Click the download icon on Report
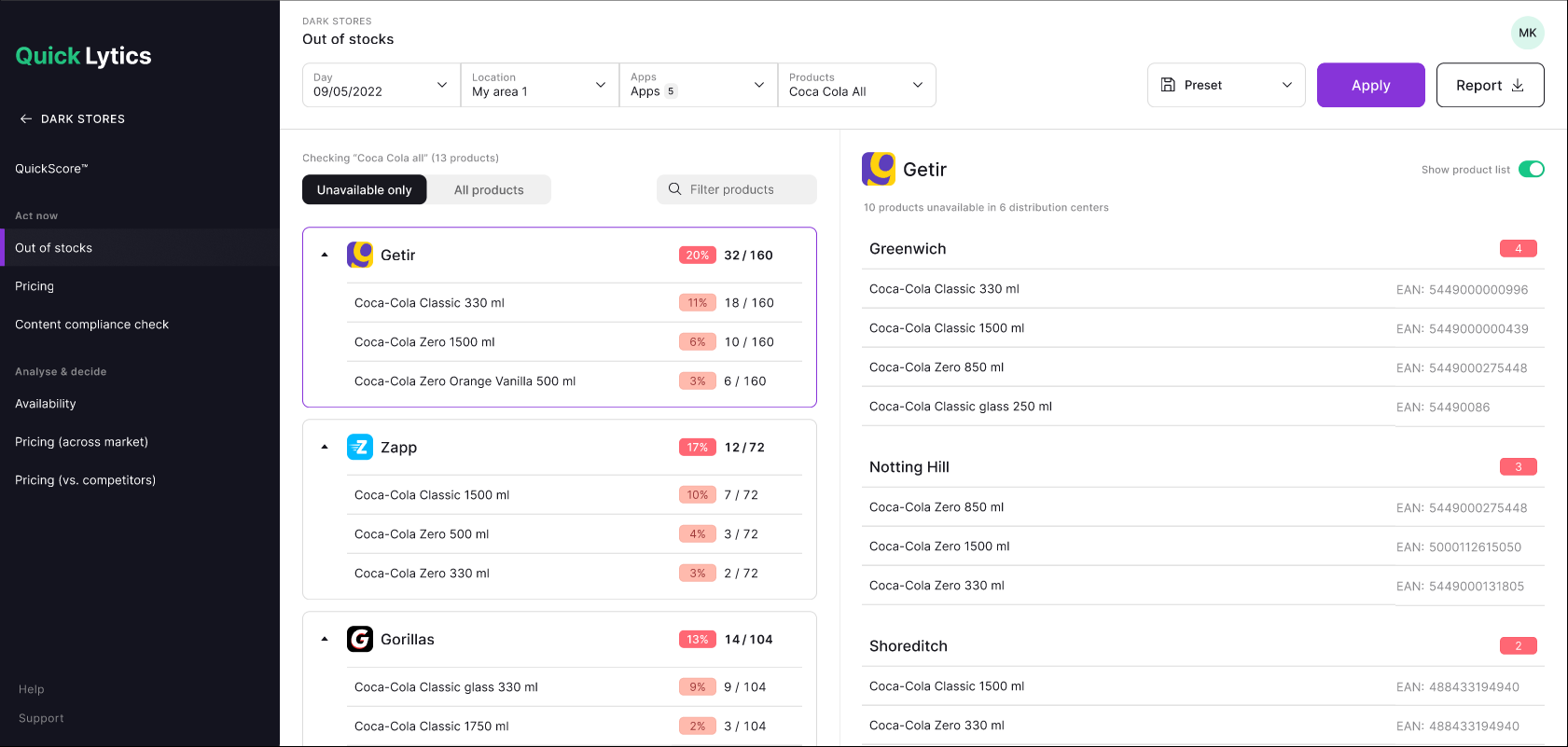 [1518, 85]
